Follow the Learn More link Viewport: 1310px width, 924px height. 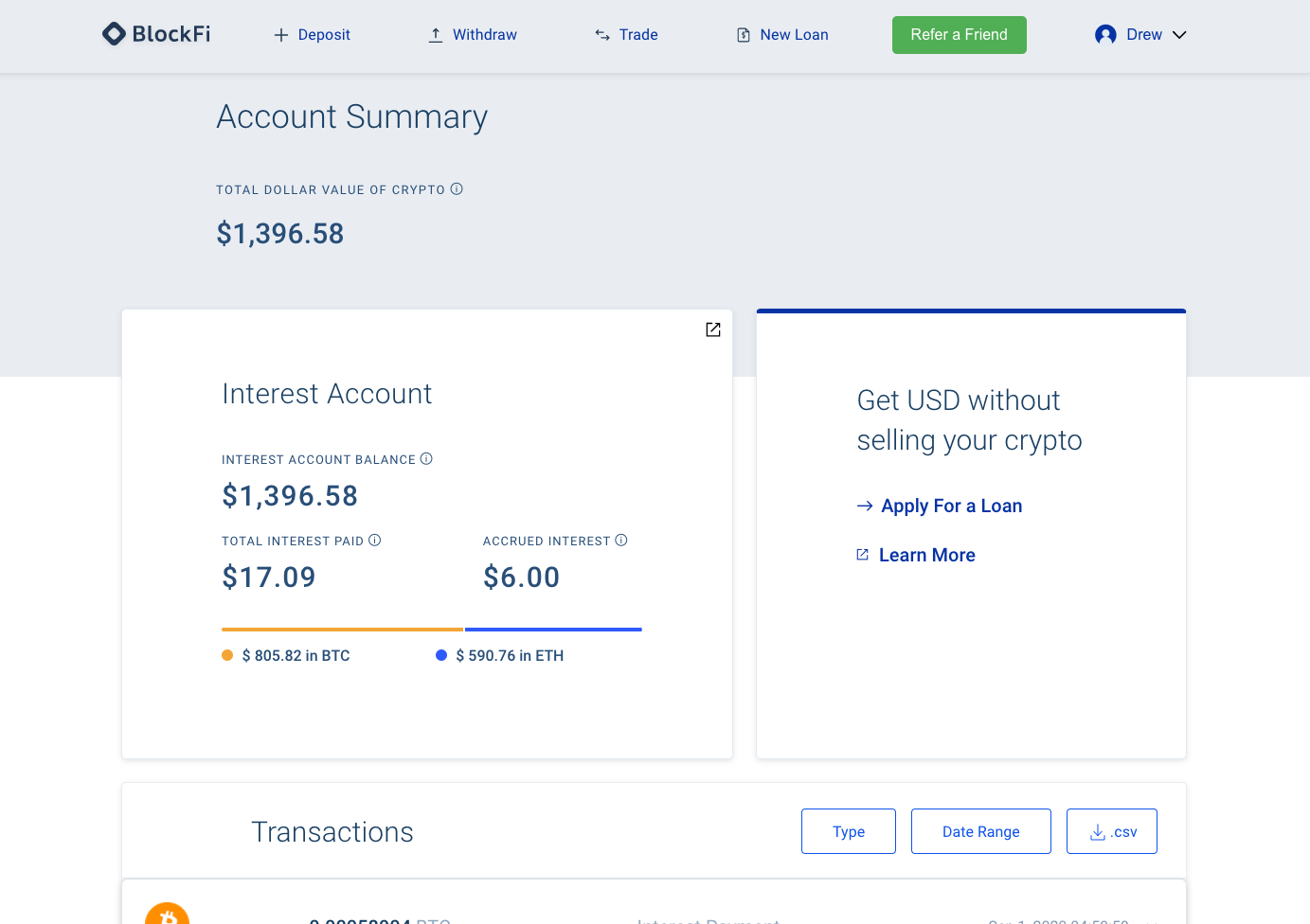(926, 555)
